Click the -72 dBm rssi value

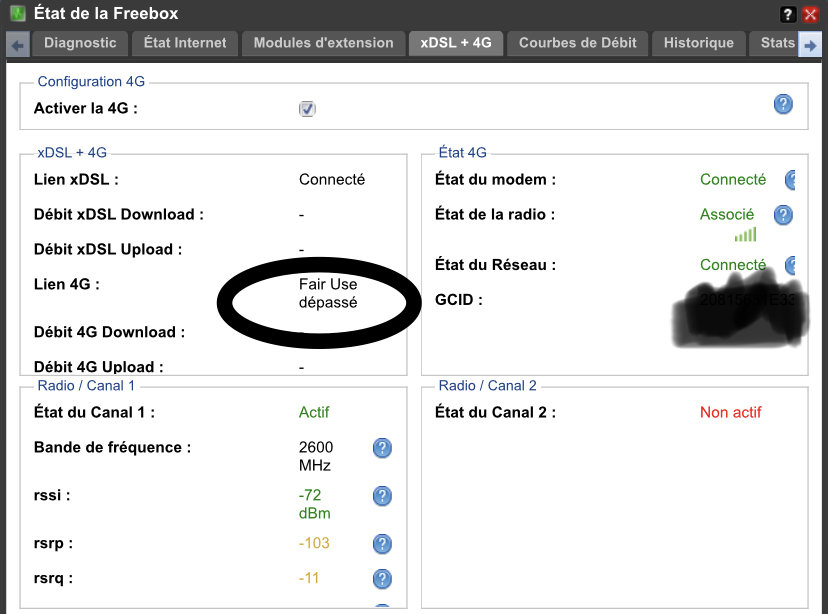(315, 504)
